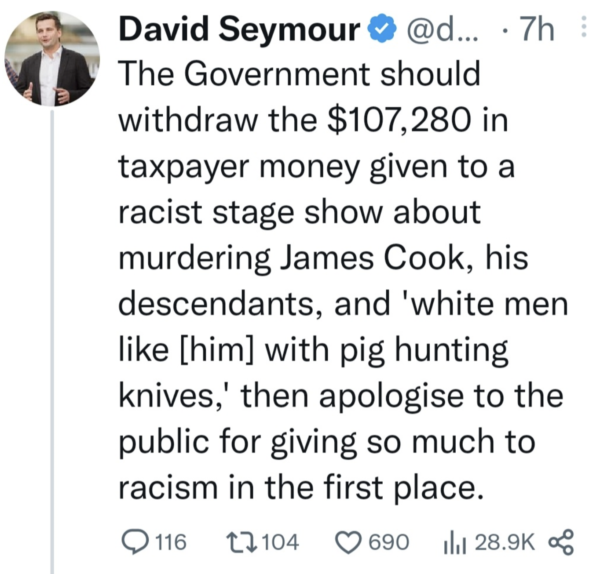The height and width of the screenshot is (574, 600).
Task: Open David Seymour's profile picture
Action: point(50,61)
